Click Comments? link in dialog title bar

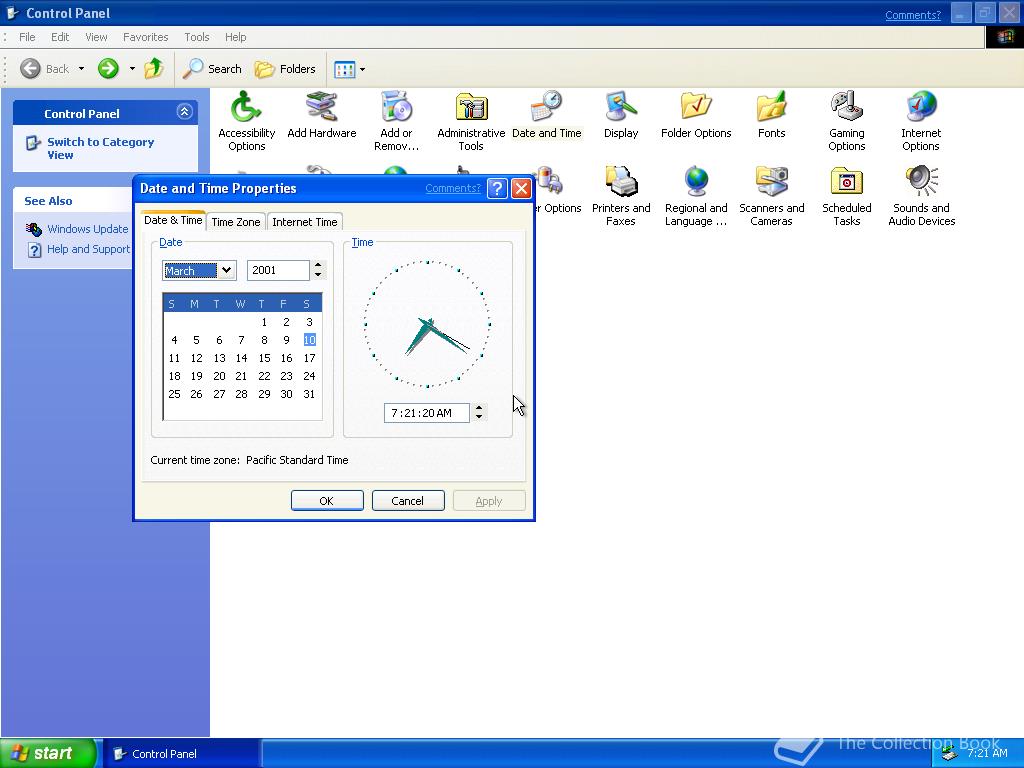click(x=453, y=188)
